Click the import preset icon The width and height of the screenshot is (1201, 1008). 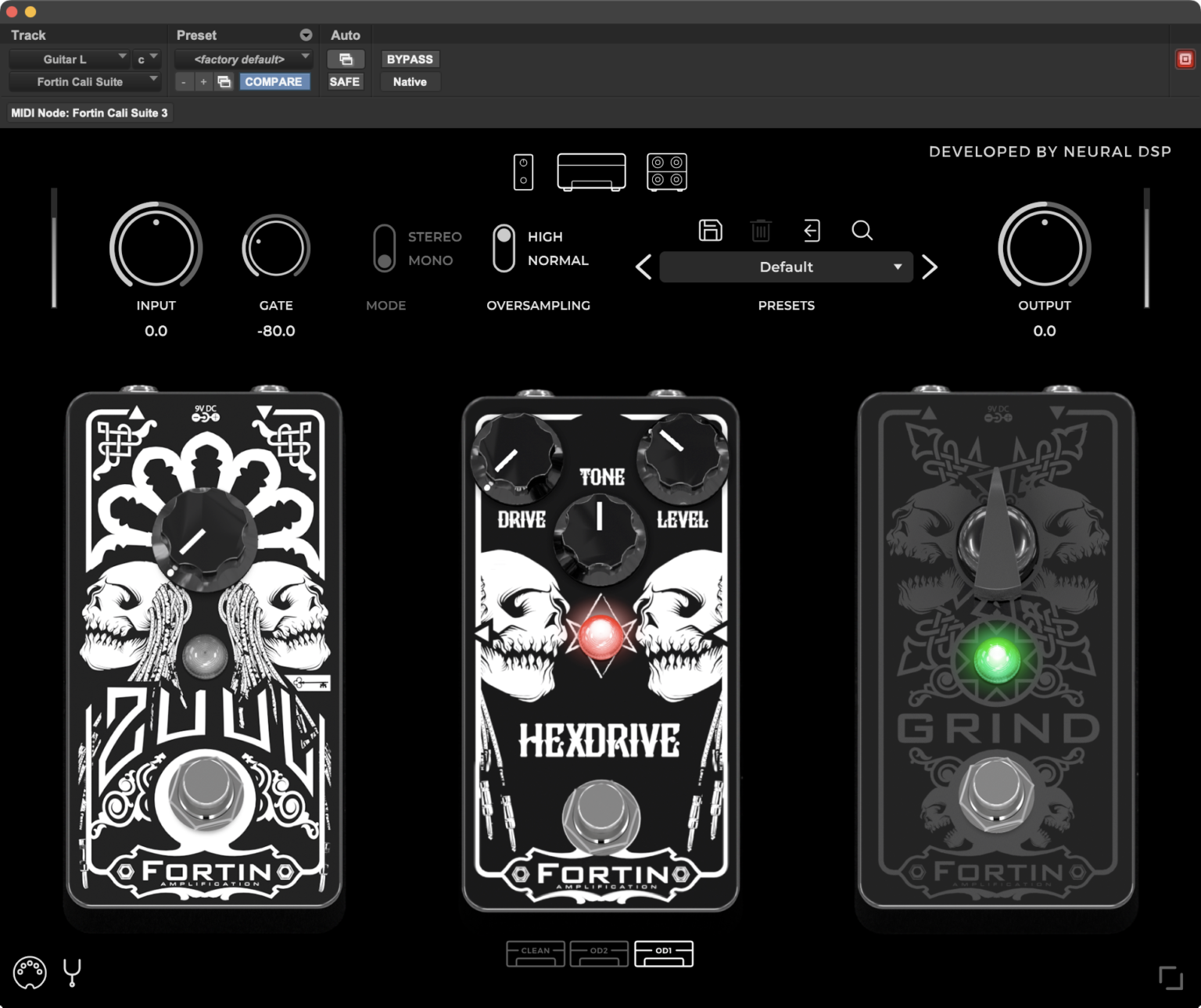coord(812,231)
